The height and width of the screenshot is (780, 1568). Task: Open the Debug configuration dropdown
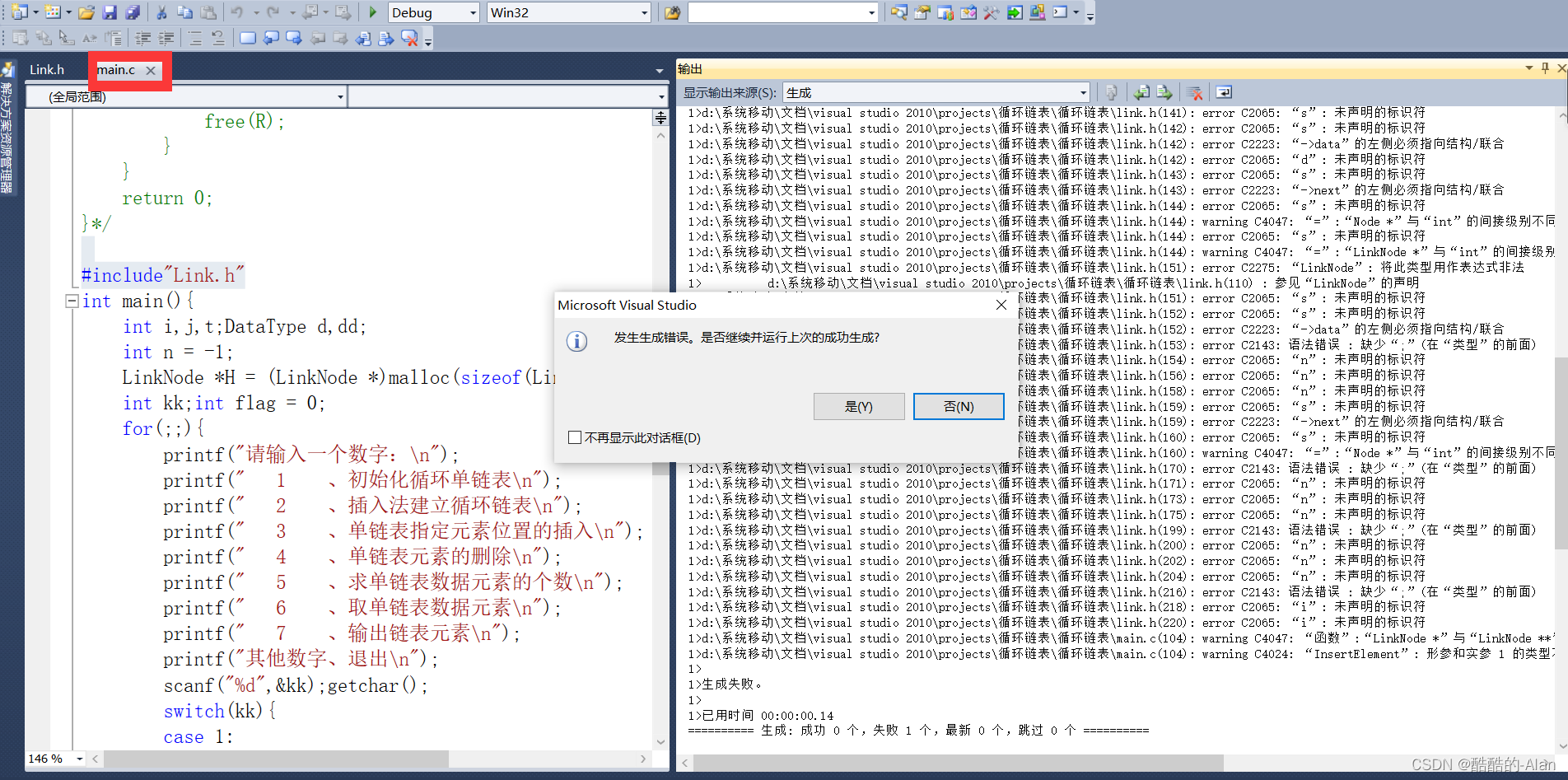(x=473, y=12)
